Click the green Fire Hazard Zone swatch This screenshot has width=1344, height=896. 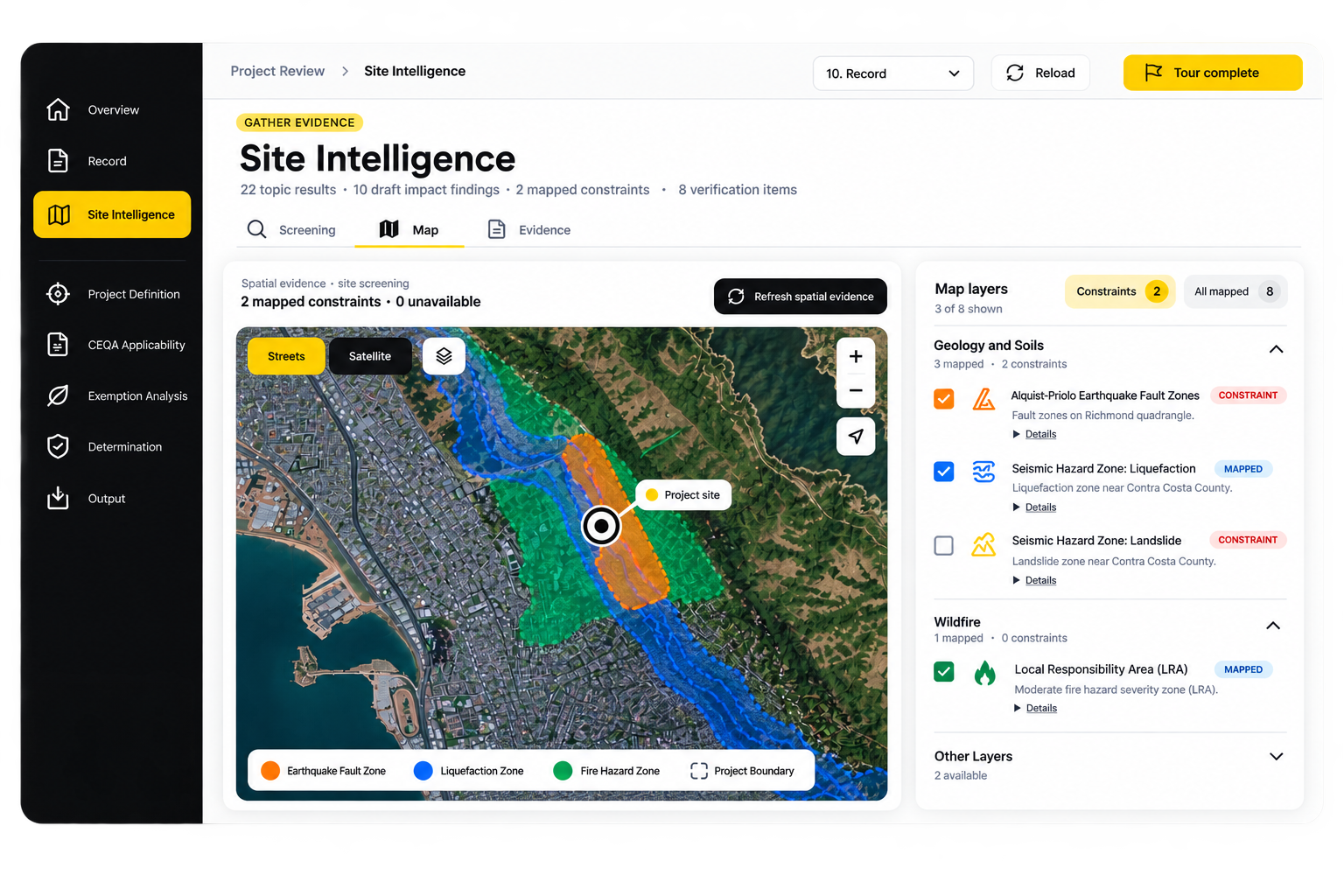(x=563, y=771)
